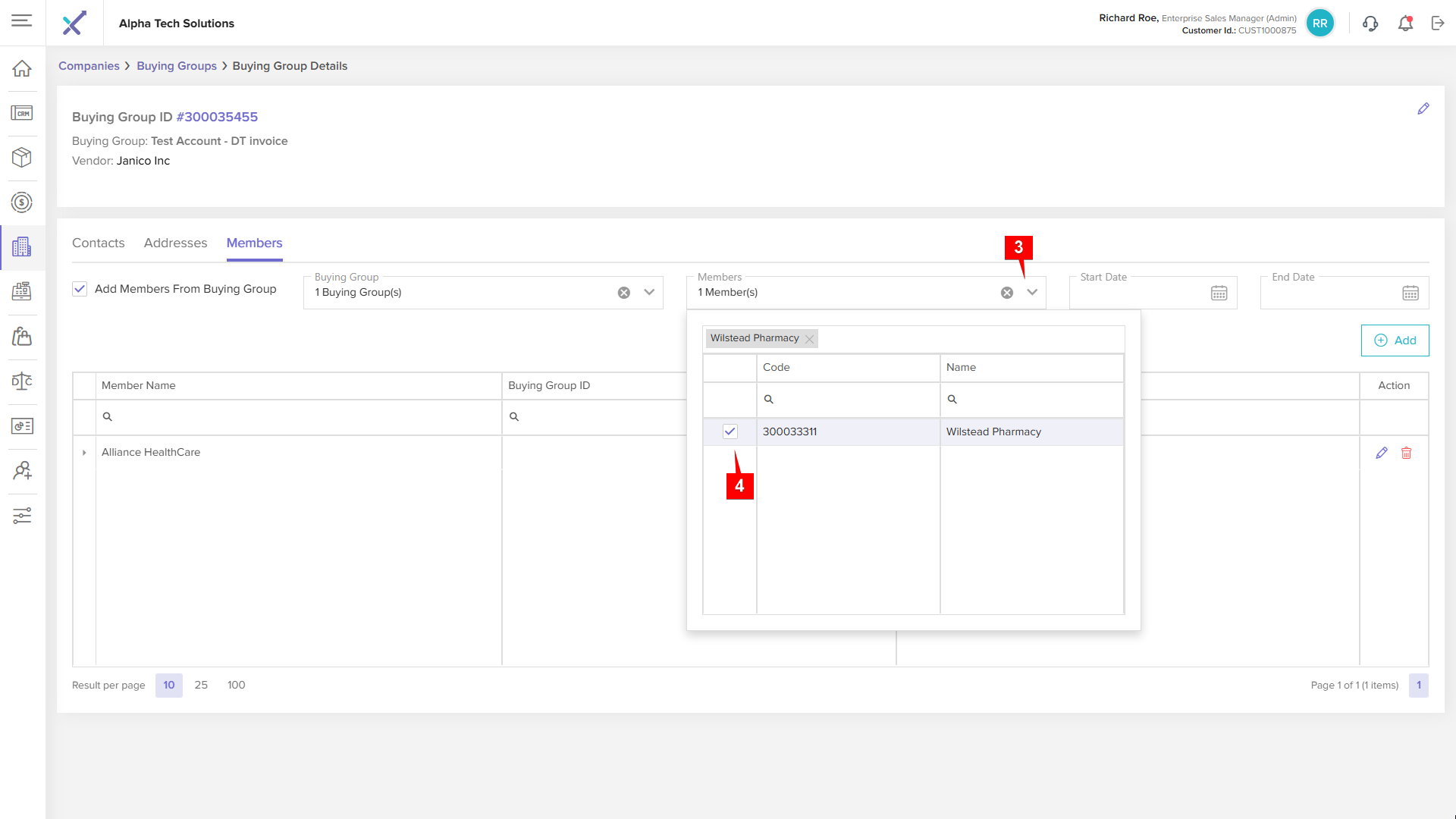Uncheck the Wilstead Pharmacy row checkbox

coord(730,431)
